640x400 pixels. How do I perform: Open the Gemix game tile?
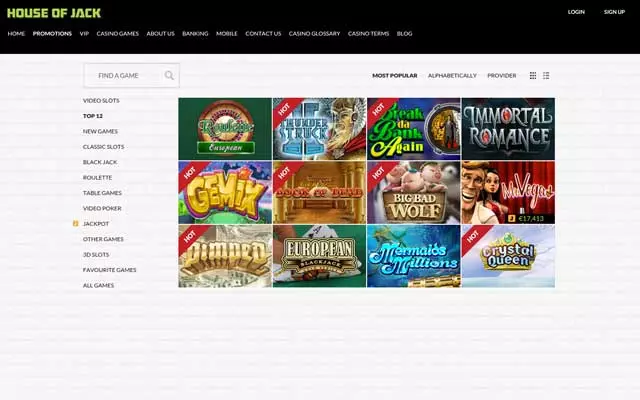[x=225, y=192]
